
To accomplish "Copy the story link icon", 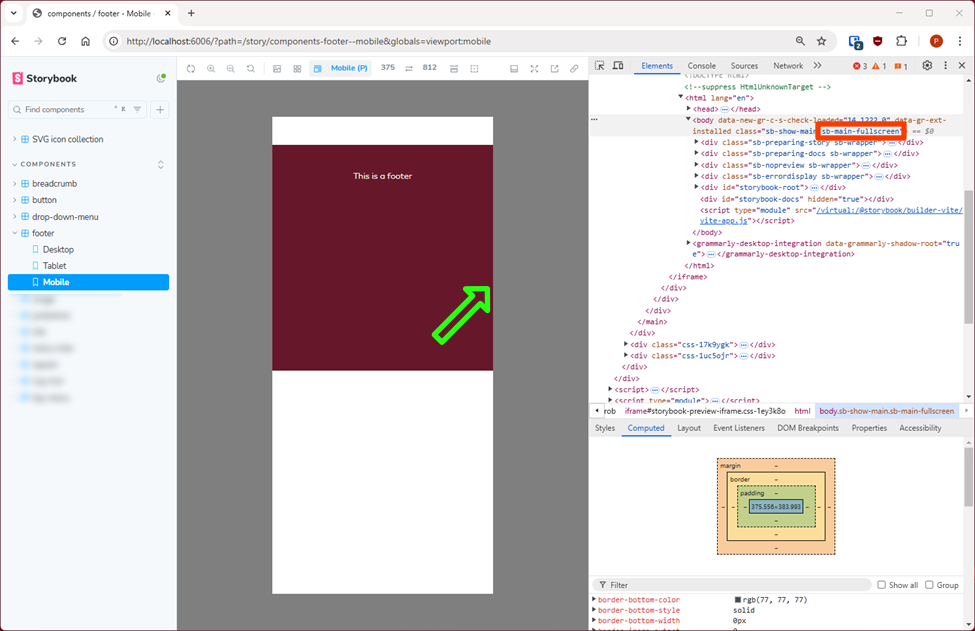I will point(574,68).
